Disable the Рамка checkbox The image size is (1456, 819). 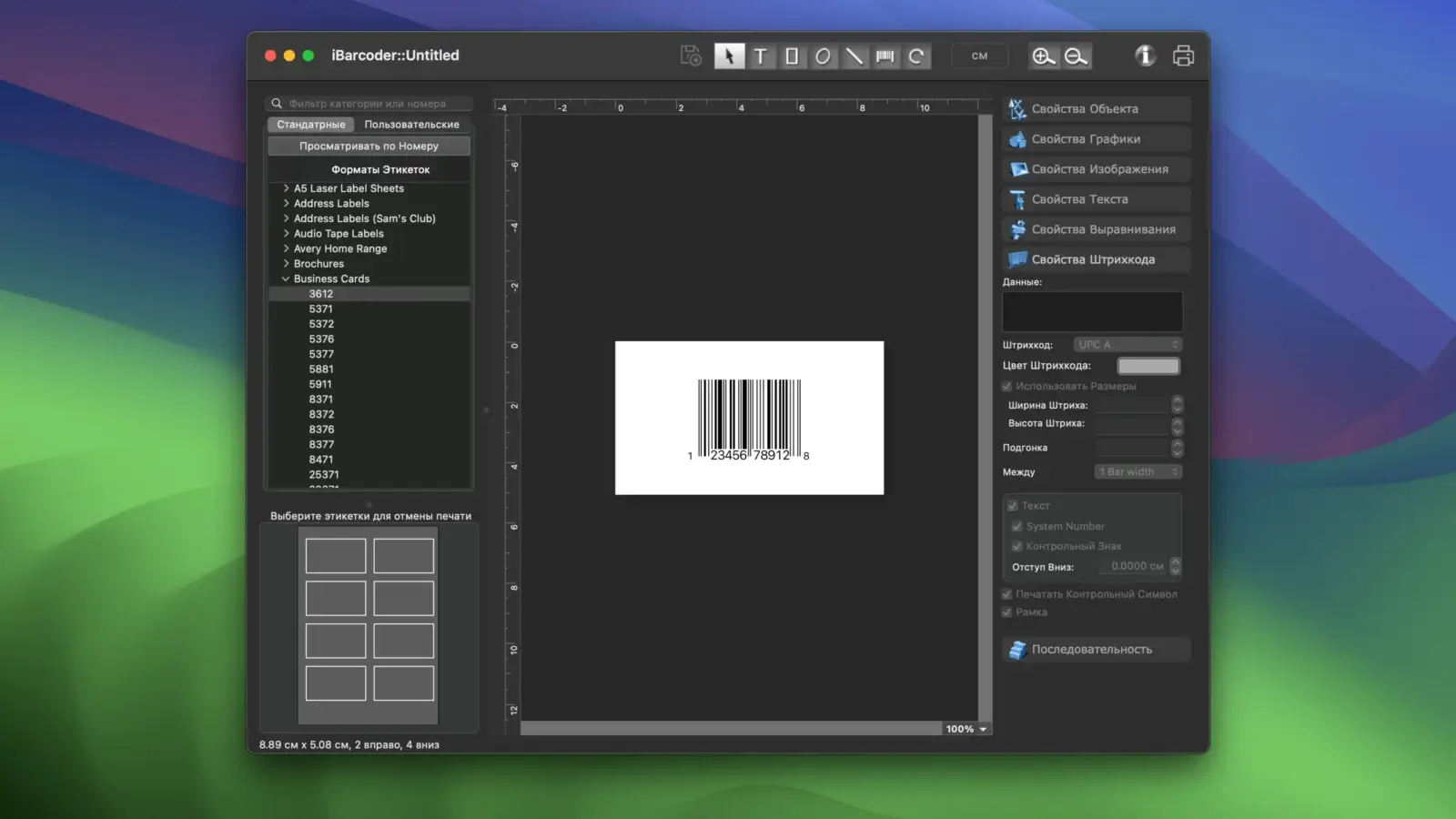tap(1007, 612)
